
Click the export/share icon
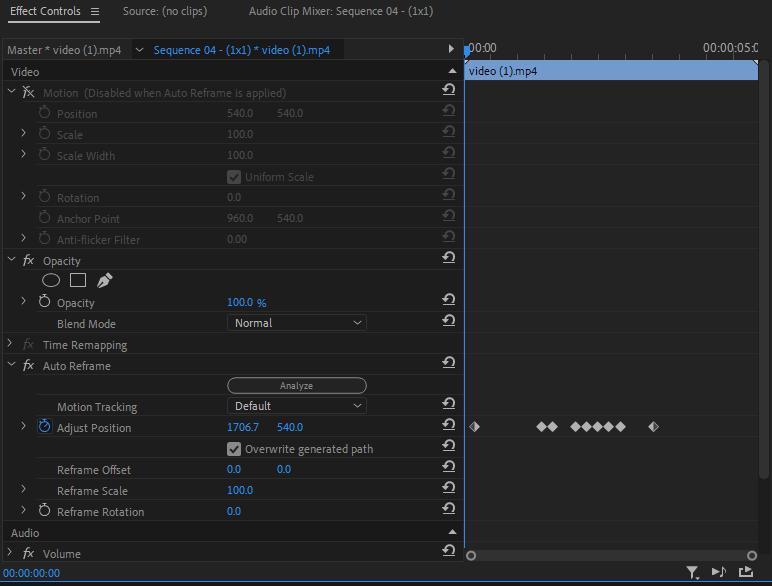746,572
